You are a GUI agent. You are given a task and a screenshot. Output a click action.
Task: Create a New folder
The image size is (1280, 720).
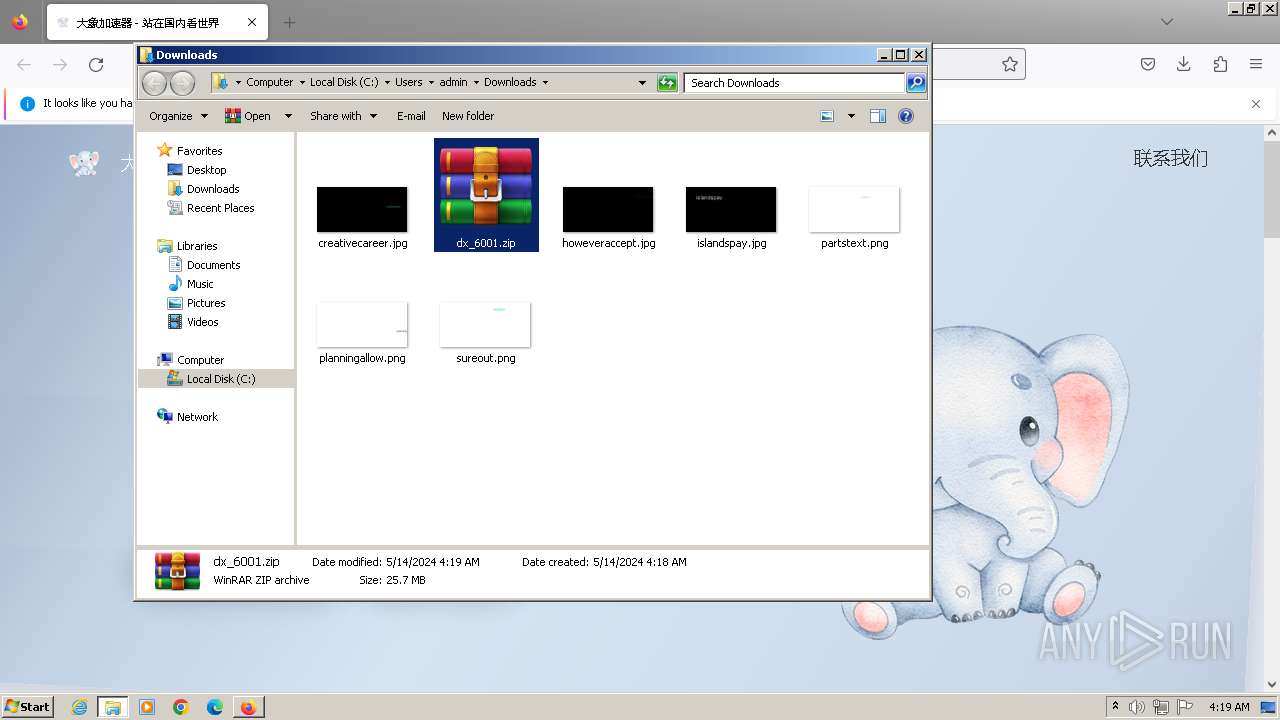click(x=468, y=116)
